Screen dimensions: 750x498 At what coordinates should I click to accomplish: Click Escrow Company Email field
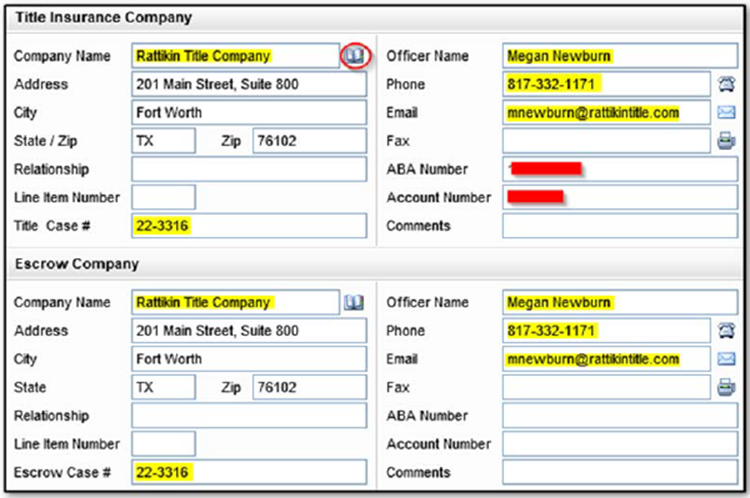point(606,359)
